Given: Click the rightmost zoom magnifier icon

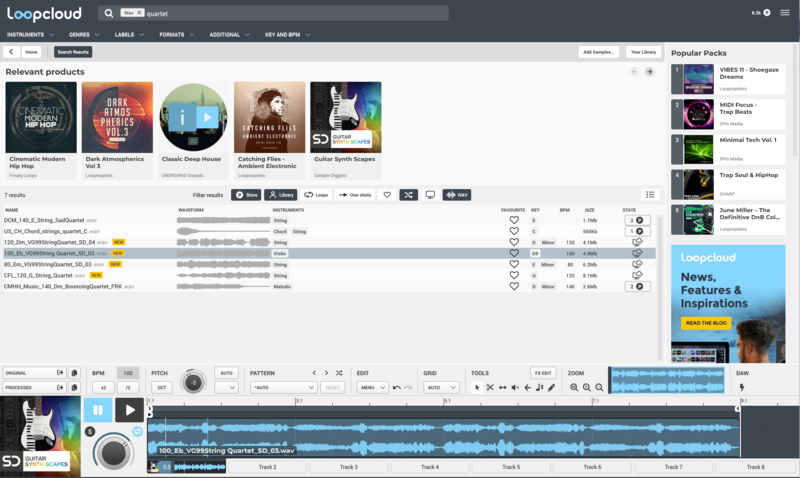Looking at the screenshot, I should [599, 388].
